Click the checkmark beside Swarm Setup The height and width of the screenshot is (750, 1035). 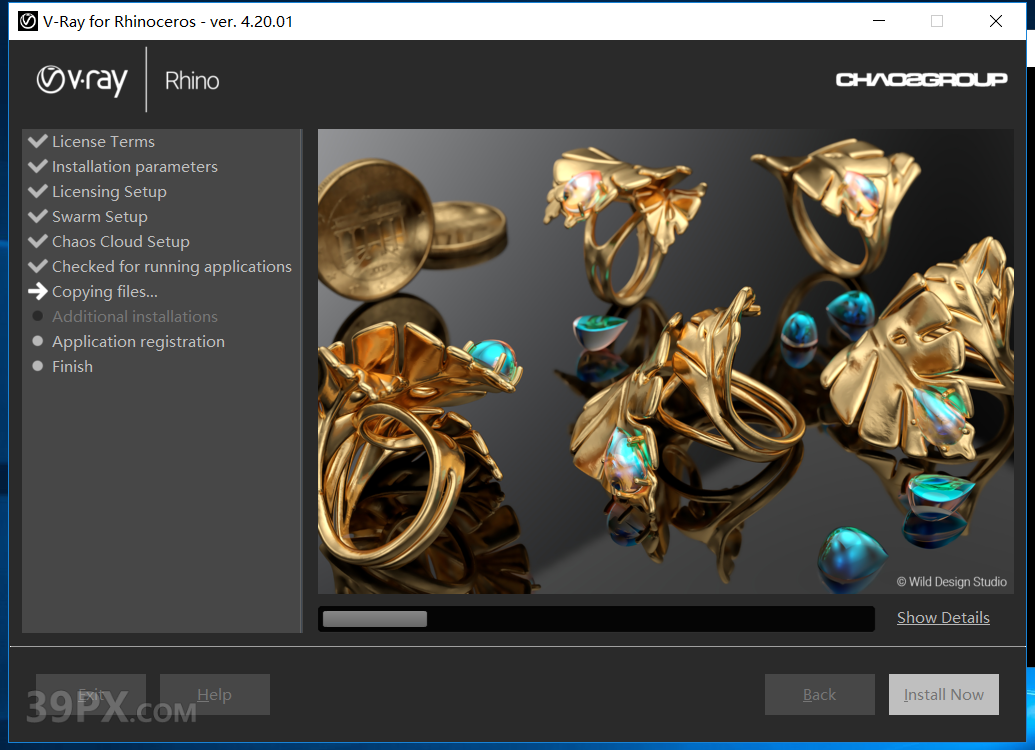coord(38,216)
